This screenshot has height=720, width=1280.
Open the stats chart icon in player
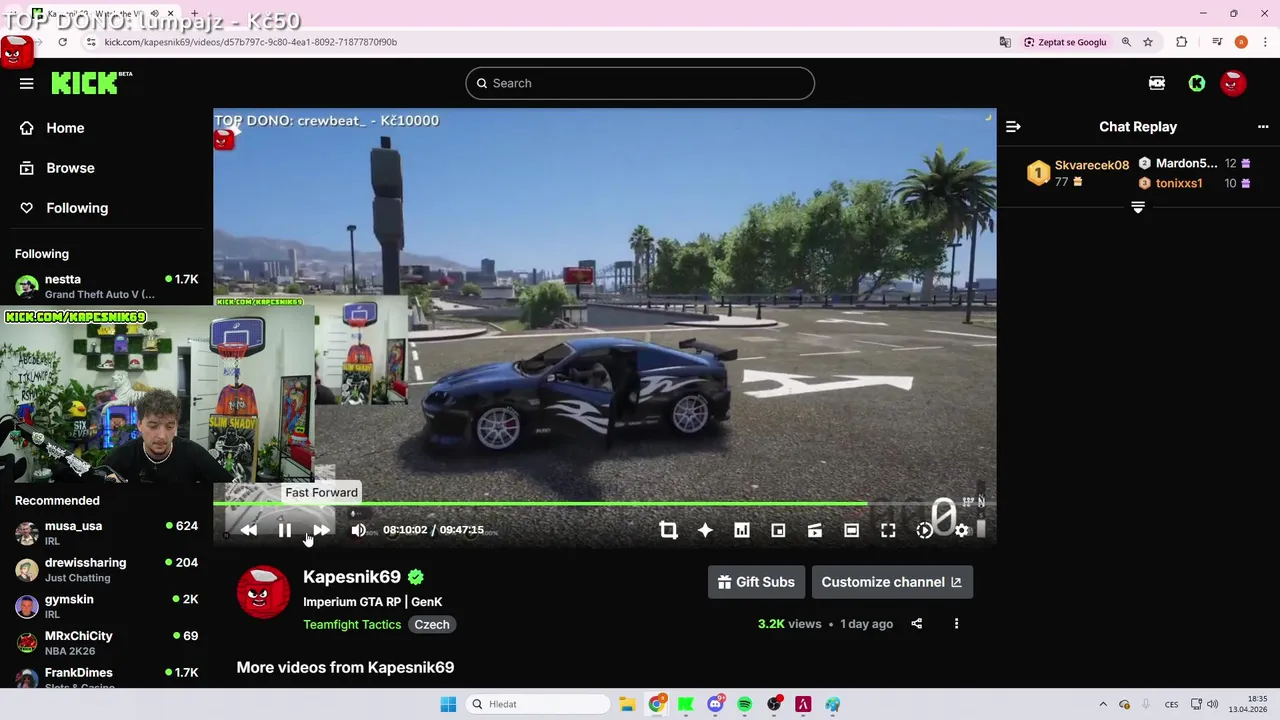(x=742, y=530)
